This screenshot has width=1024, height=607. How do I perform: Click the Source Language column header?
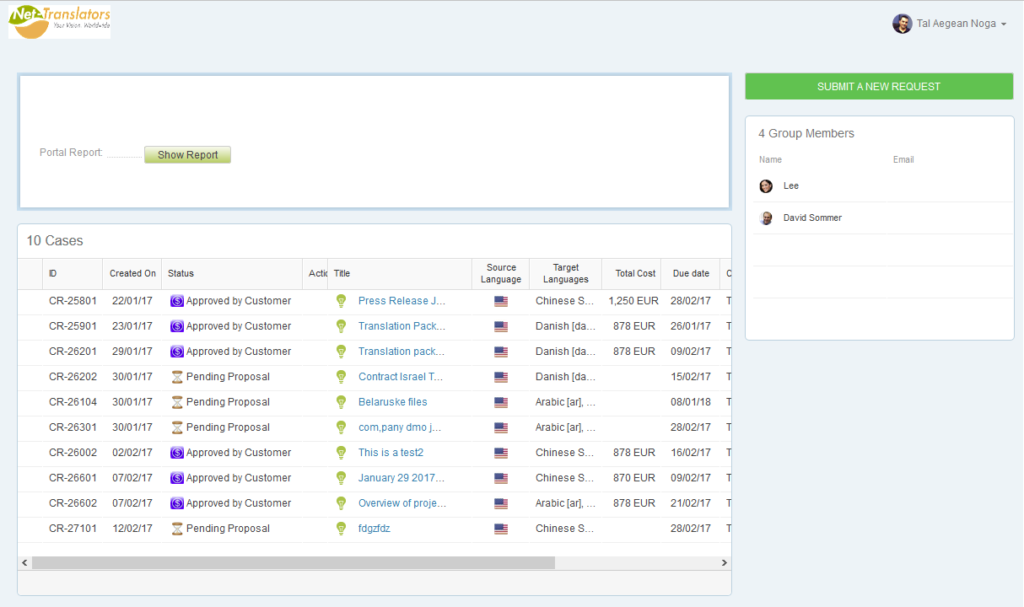501,273
